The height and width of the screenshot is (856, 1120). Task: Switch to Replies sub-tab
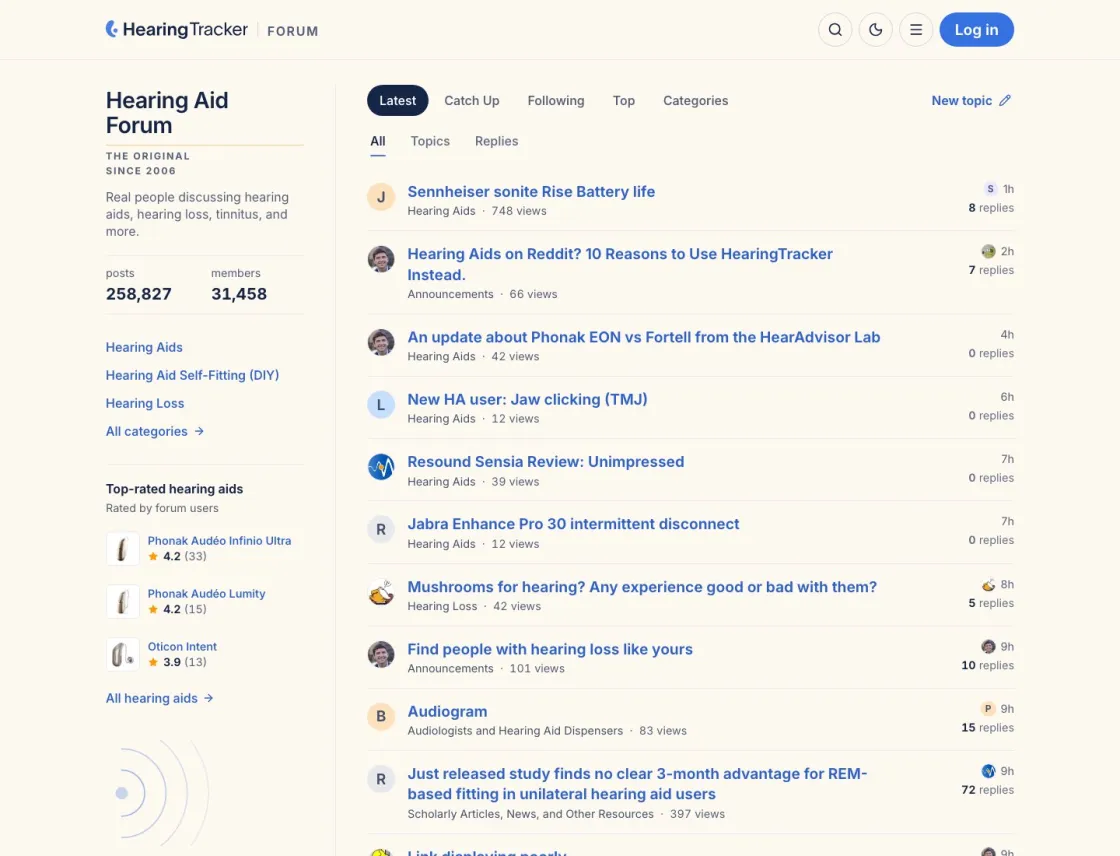coord(496,141)
